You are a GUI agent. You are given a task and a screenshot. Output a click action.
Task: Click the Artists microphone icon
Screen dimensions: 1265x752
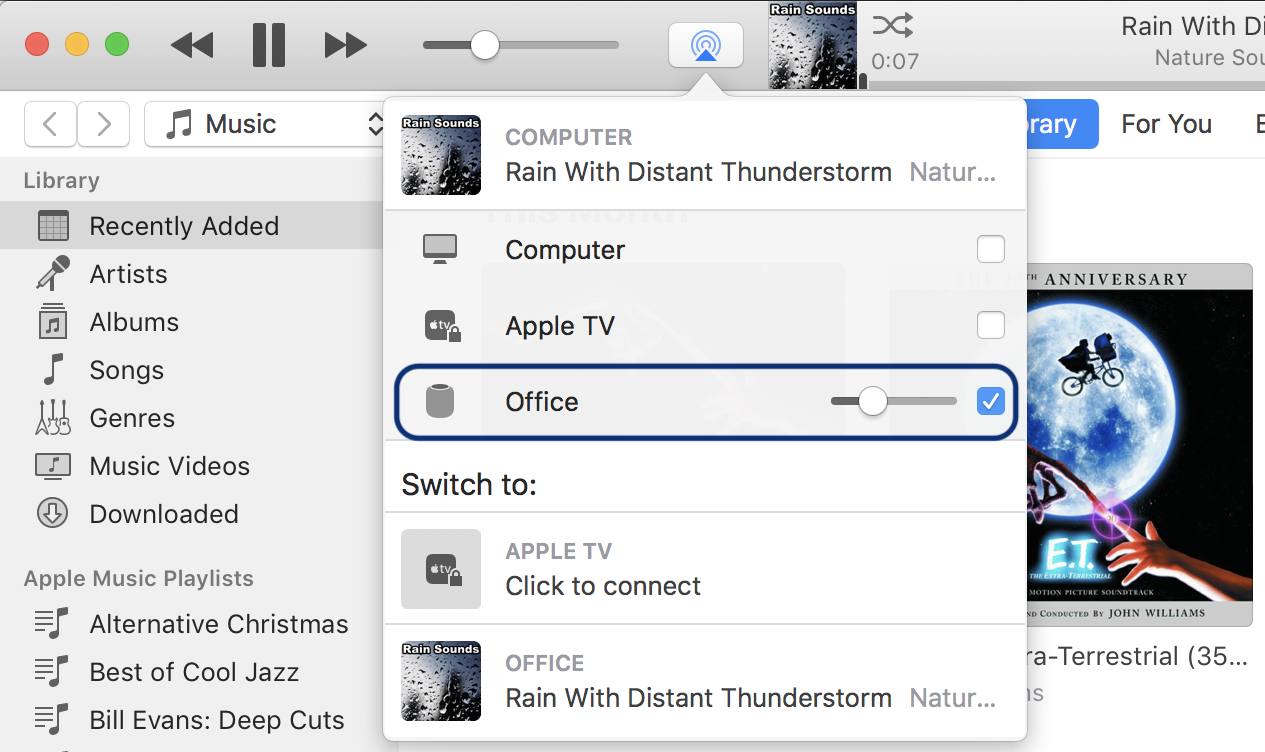(53, 274)
